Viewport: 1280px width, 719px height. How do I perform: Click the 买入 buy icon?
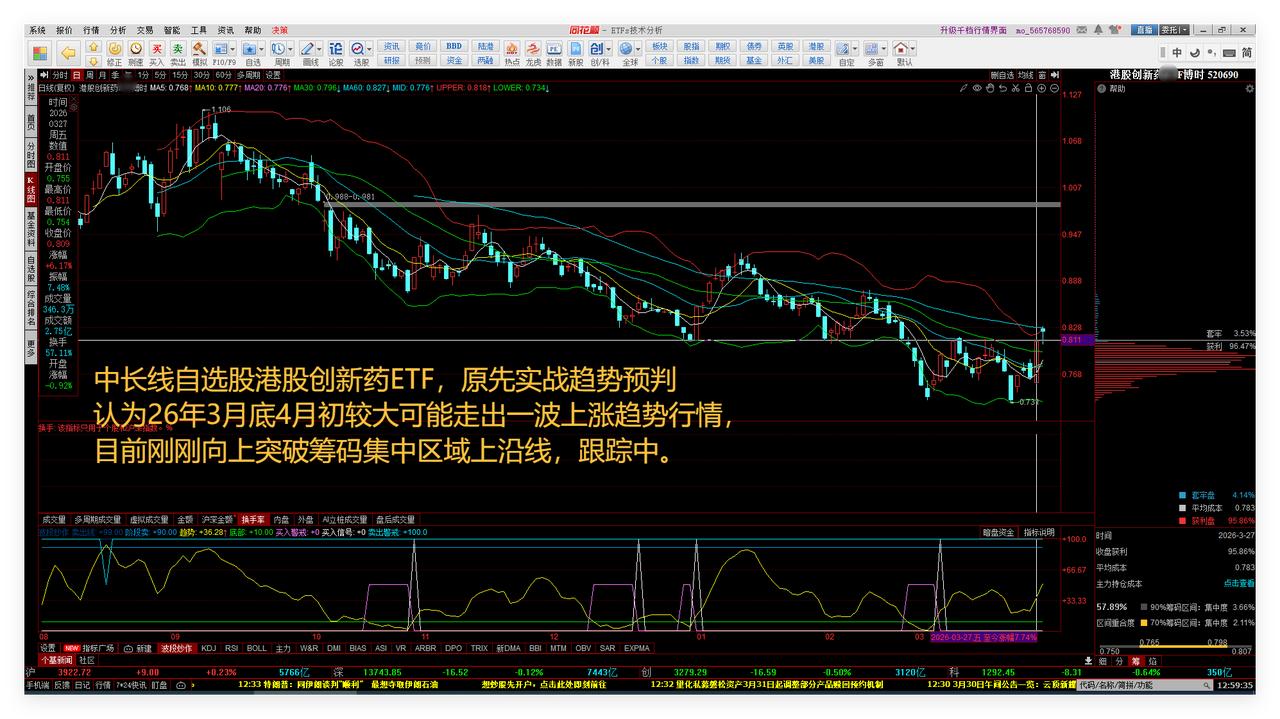(157, 53)
